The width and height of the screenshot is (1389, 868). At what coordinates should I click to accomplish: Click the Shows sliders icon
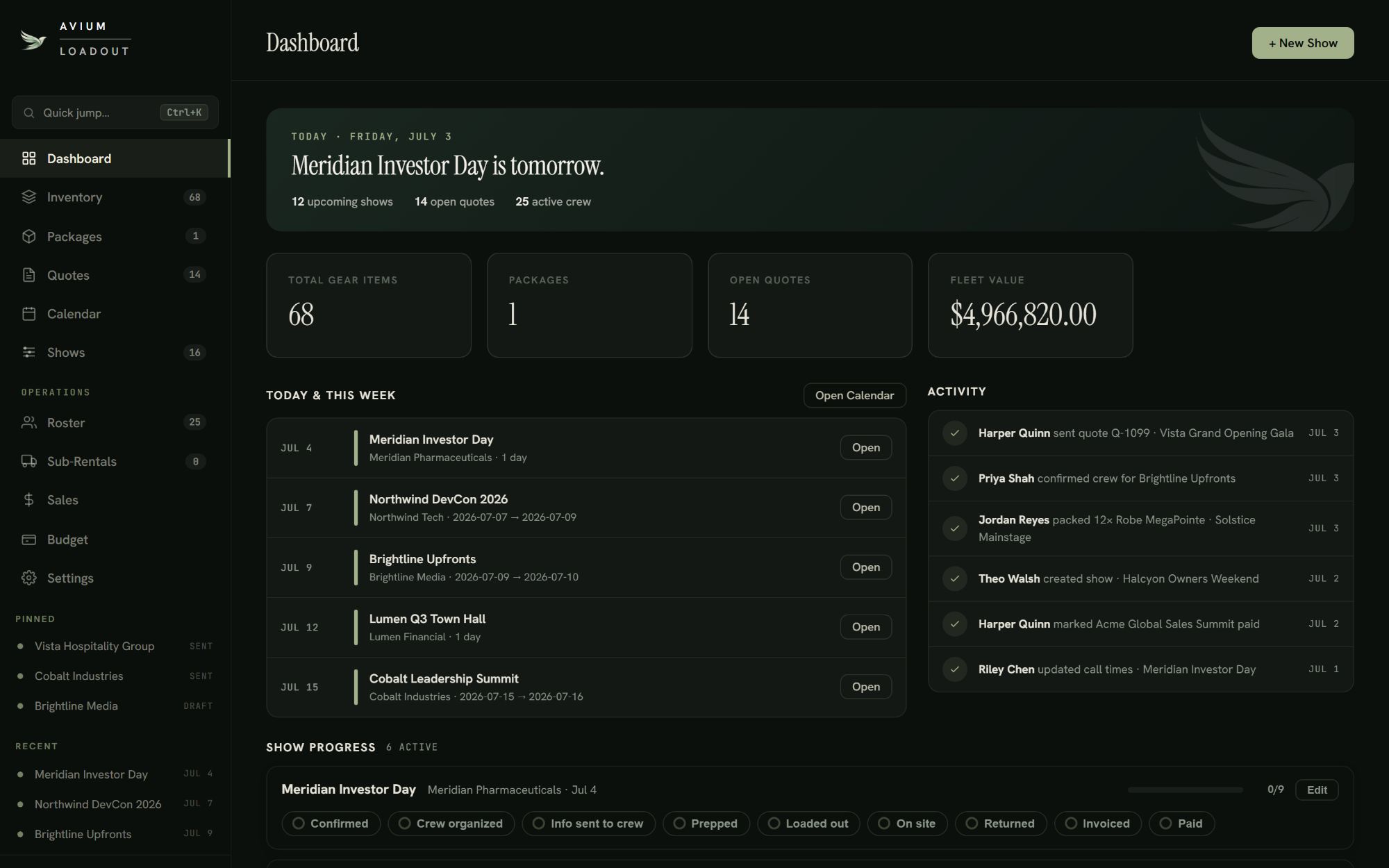point(28,352)
